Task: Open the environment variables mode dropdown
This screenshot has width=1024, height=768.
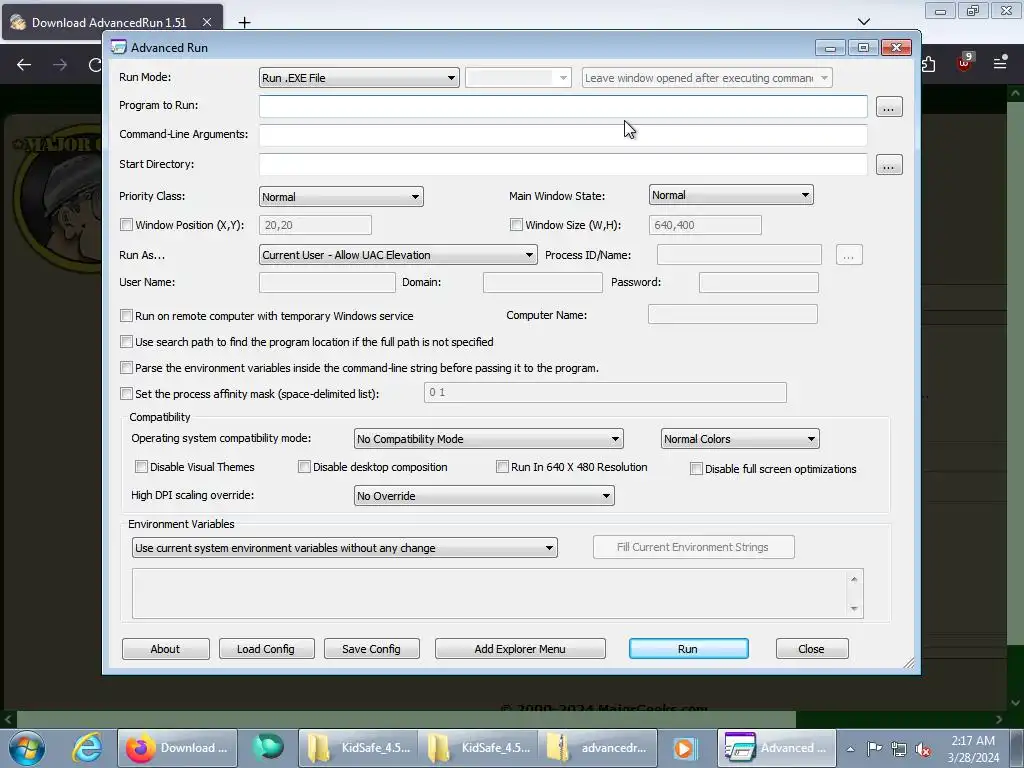Action: tap(345, 548)
